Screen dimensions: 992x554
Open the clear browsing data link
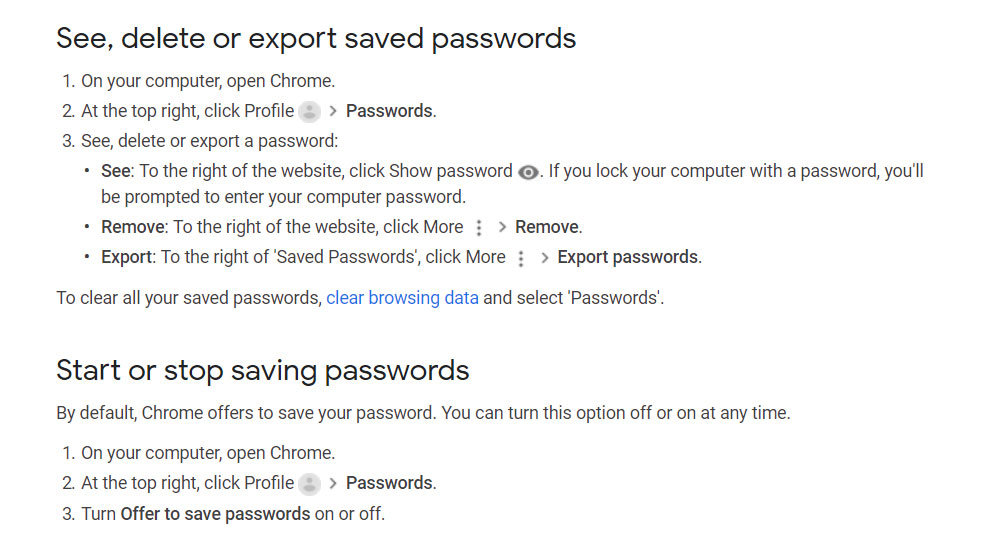click(x=402, y=298)
